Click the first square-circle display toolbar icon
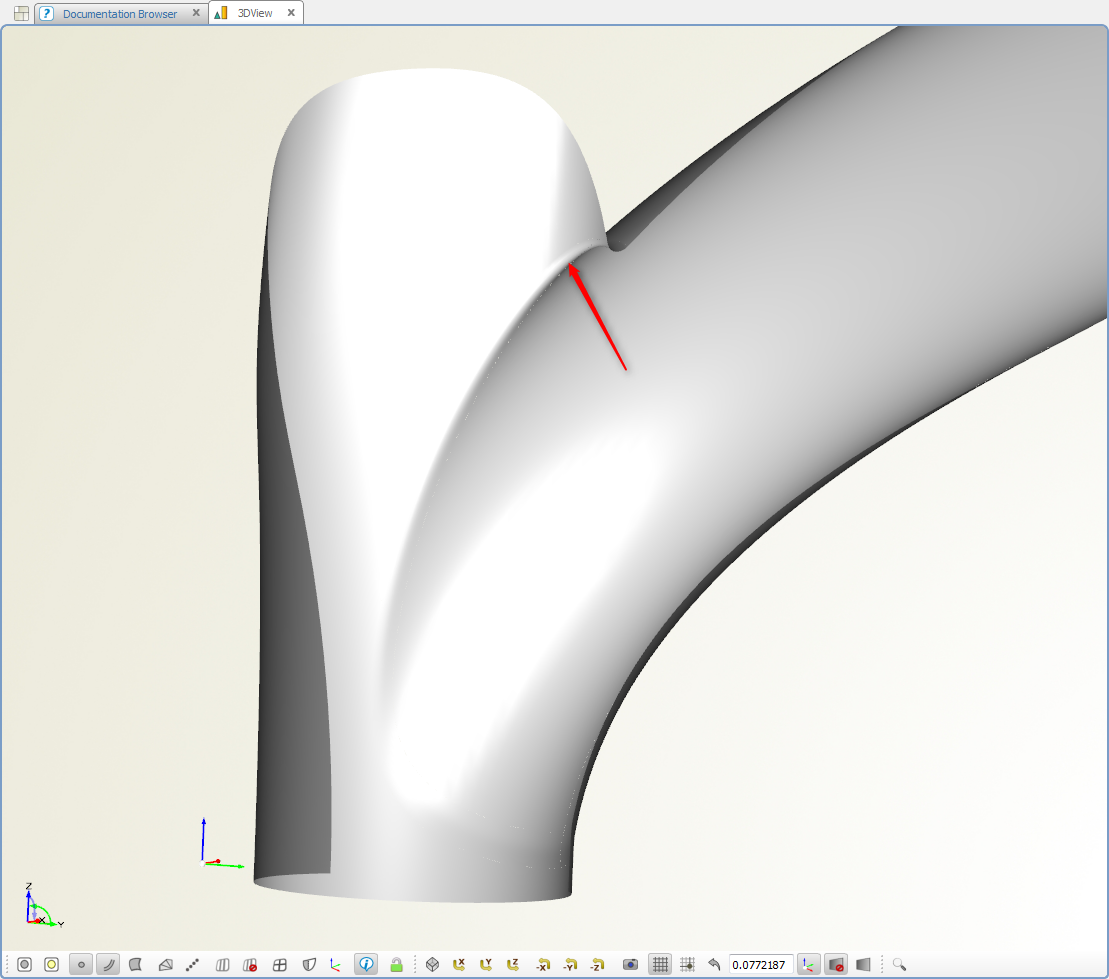 point(25,964)
